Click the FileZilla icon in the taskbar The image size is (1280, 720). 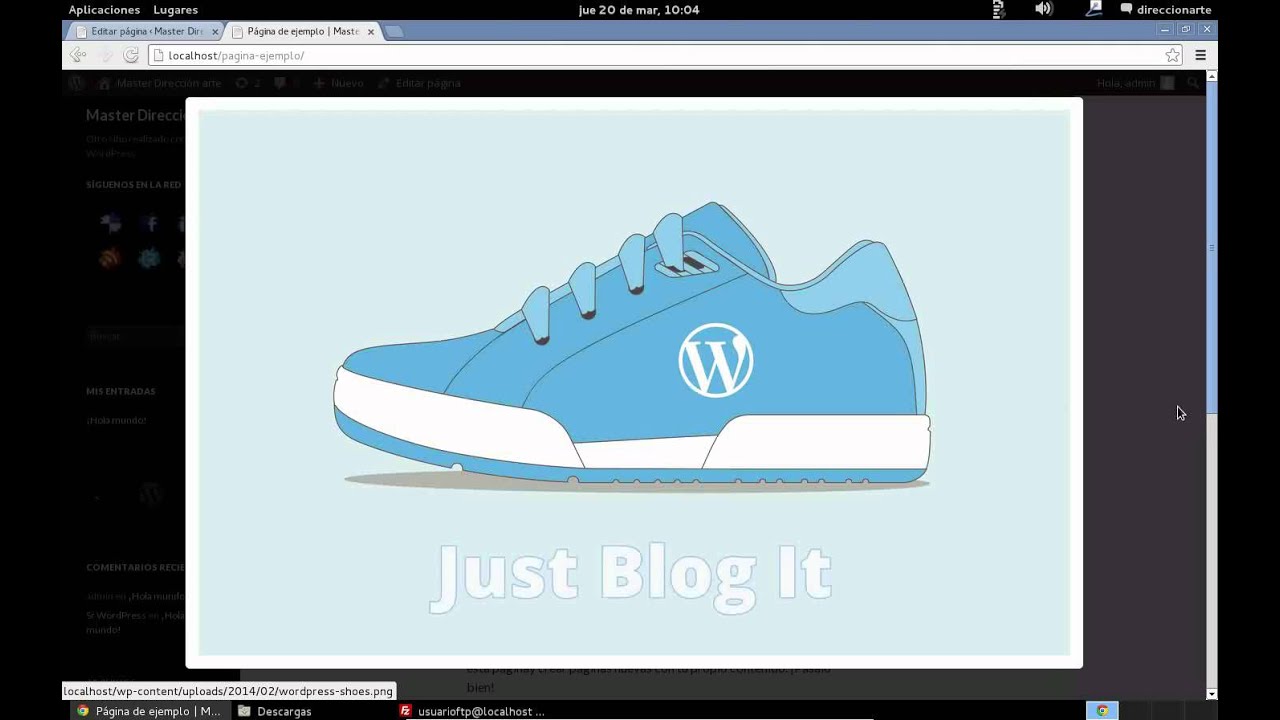(405, 711)
